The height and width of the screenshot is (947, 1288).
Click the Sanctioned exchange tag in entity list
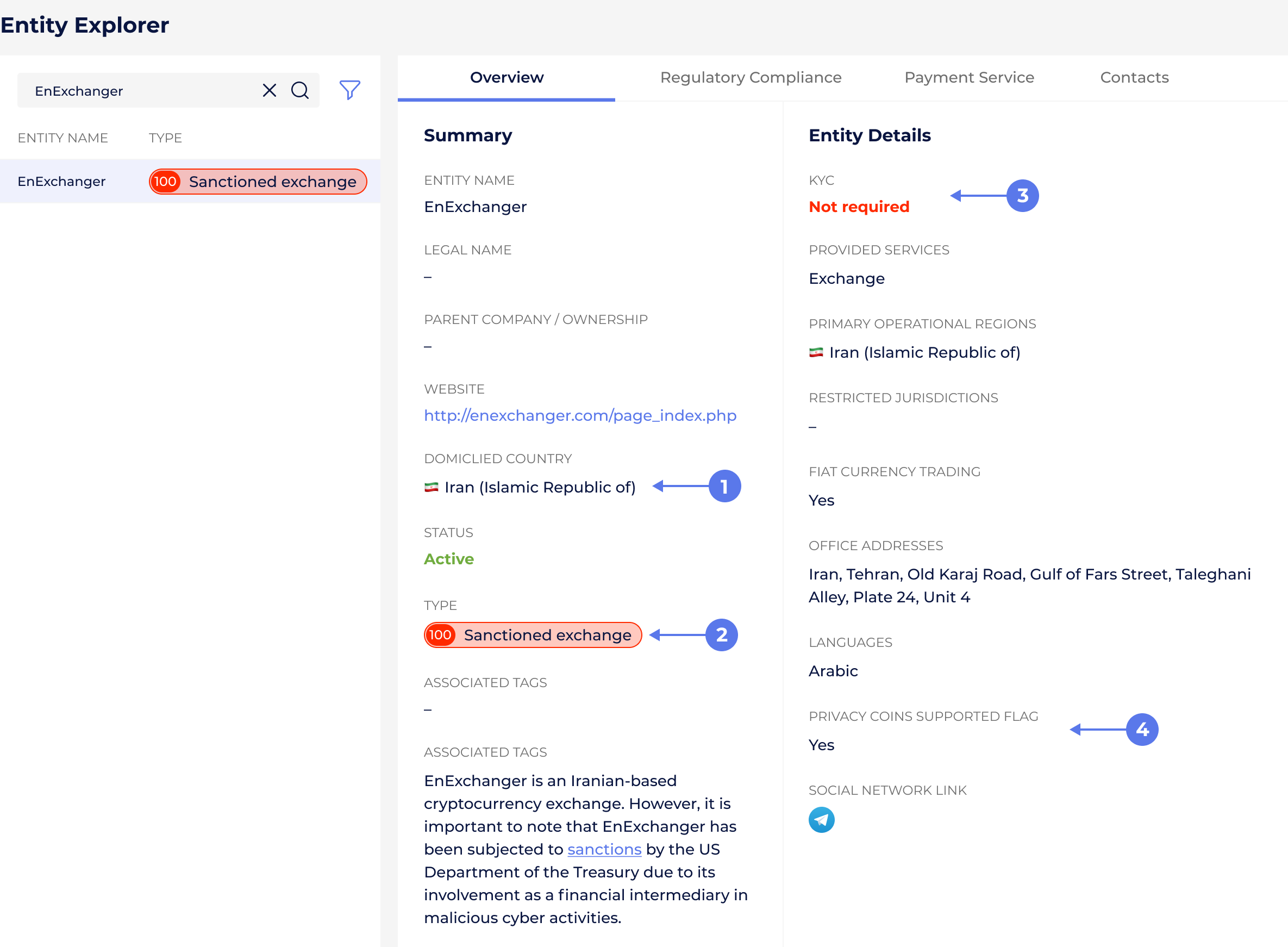[258, 182]
